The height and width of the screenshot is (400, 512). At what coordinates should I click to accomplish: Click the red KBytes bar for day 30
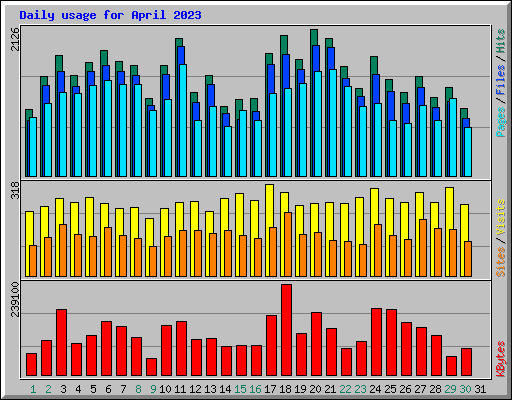(x=466, y=362)
